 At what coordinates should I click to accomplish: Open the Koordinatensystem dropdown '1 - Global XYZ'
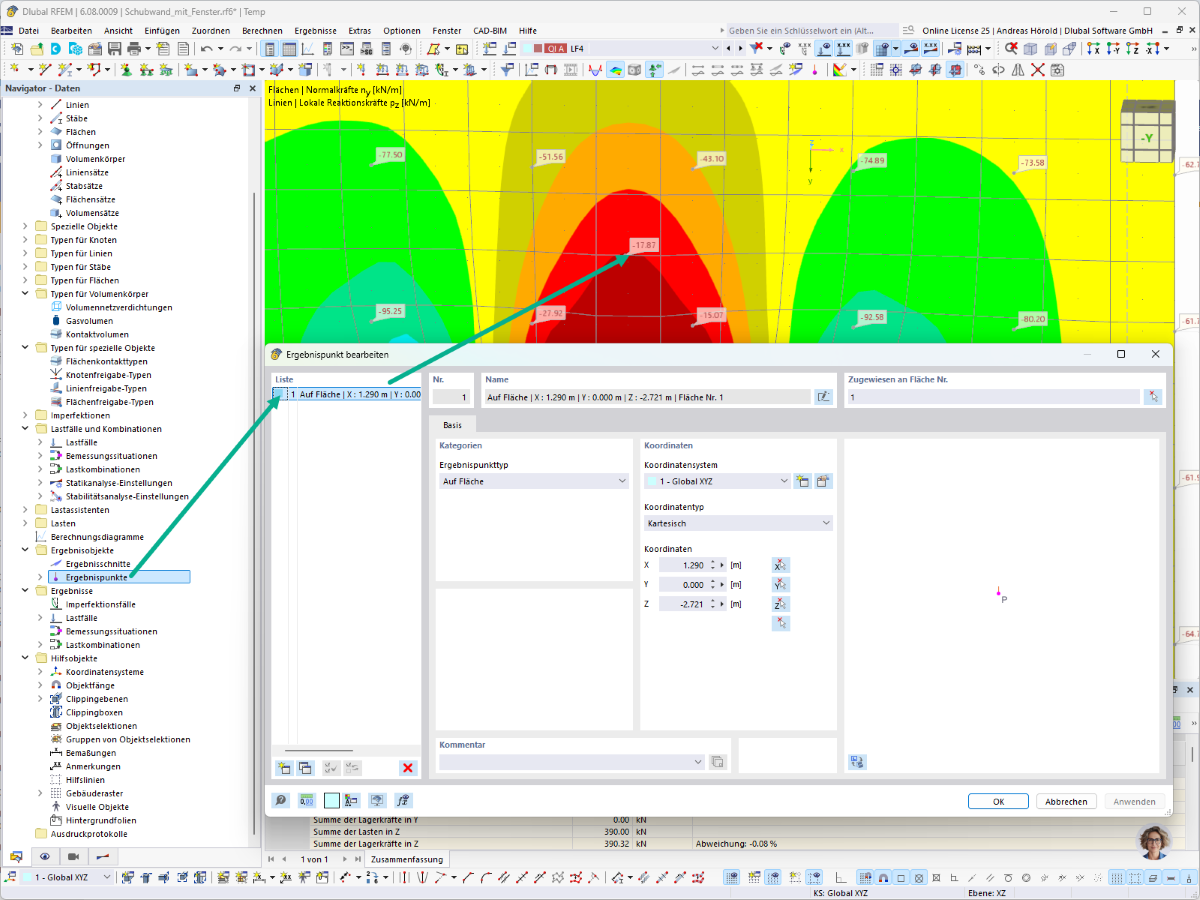[717, 481]
